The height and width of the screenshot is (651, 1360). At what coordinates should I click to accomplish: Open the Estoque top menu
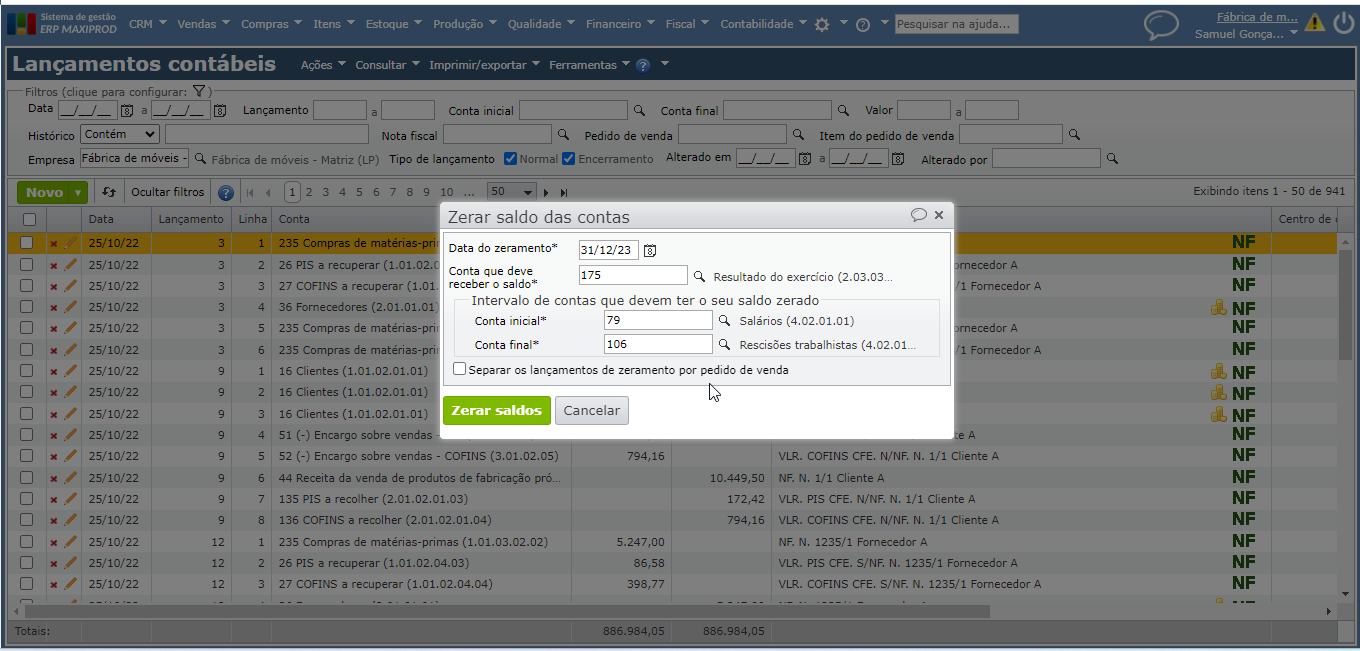(394, 24)
